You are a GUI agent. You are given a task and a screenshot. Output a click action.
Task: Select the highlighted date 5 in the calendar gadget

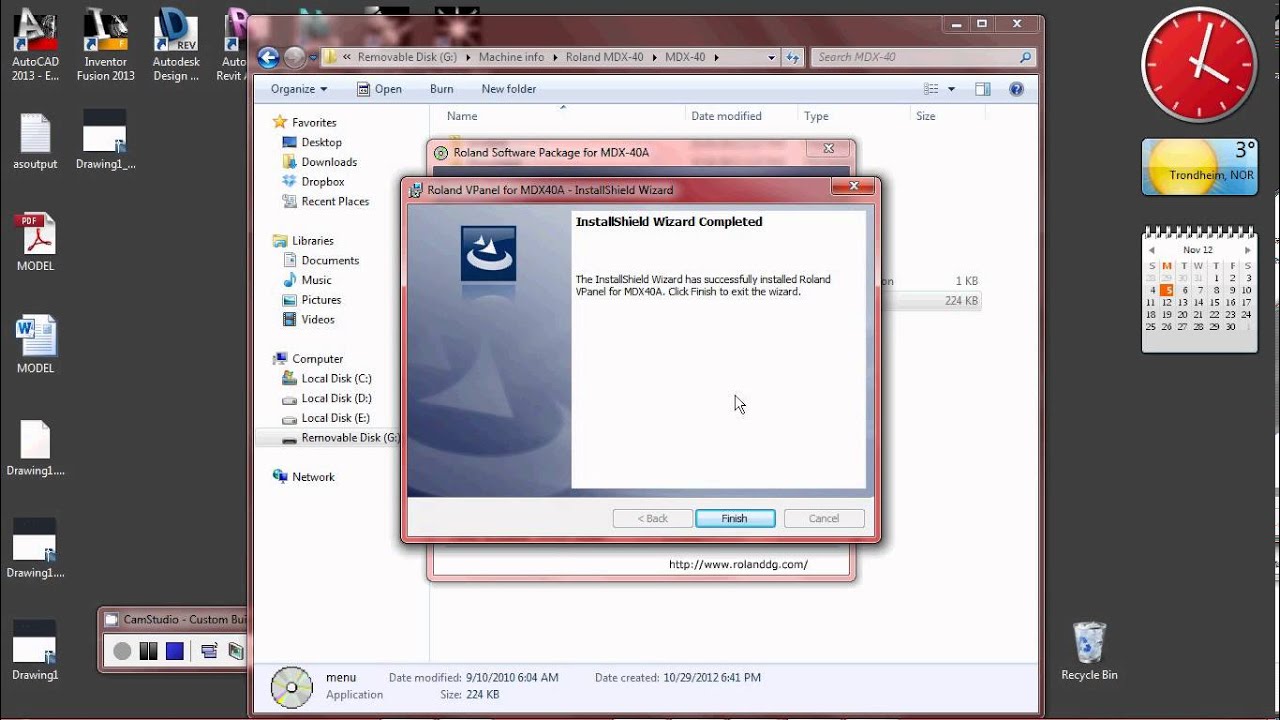pyautogui.click(x=1166, y=291)
